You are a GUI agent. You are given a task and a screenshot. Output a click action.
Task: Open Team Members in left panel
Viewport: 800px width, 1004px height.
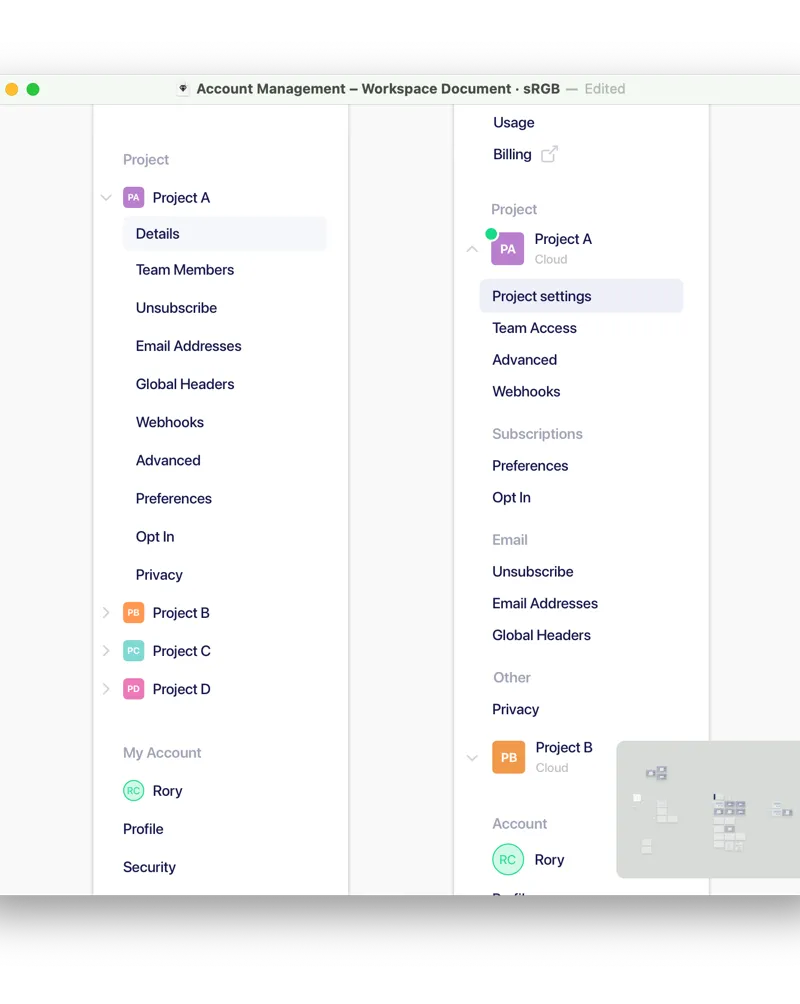tap(184, 270)
